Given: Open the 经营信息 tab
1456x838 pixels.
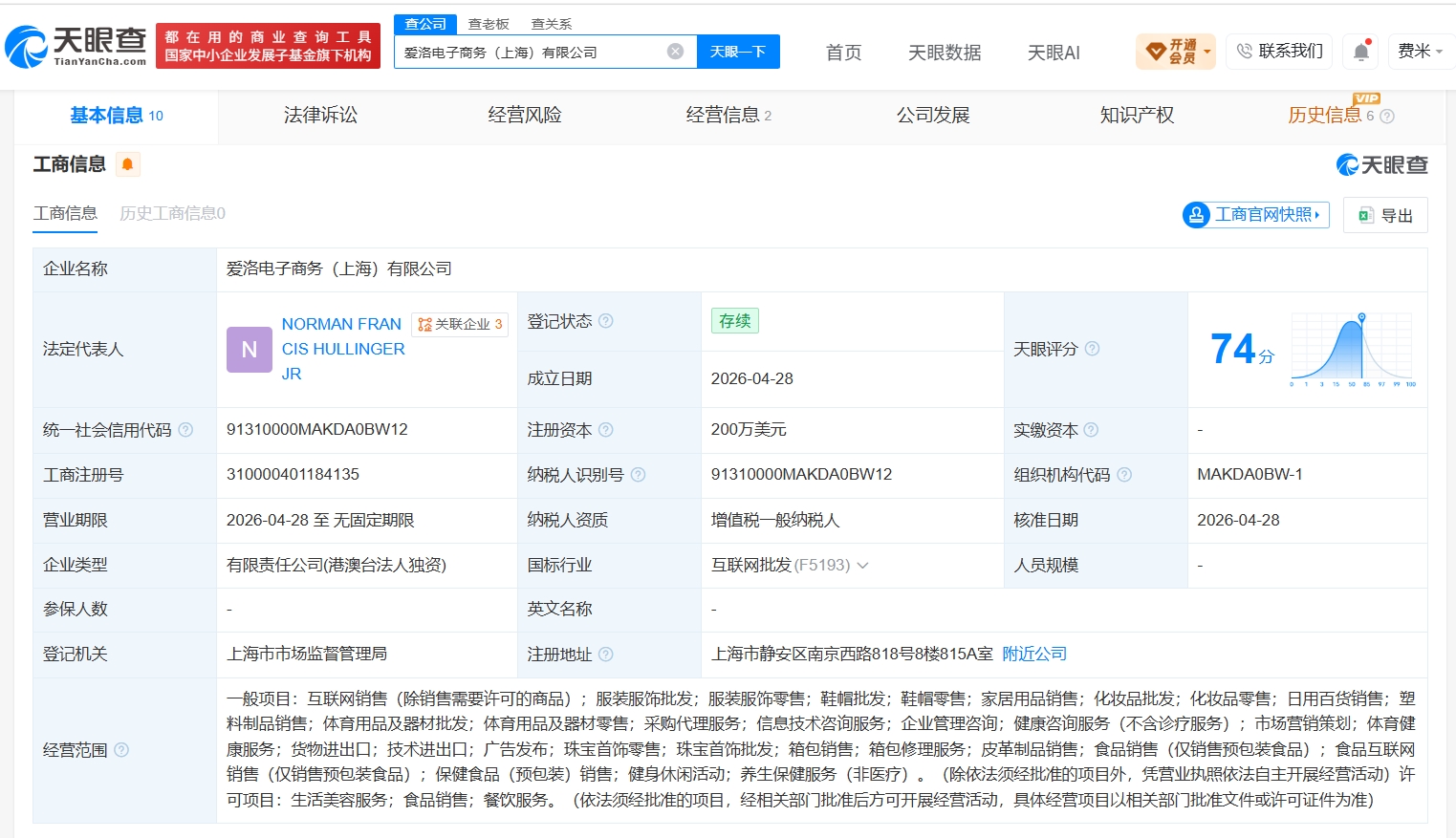Looking at the screenshot, I should pyautogui.click(x=728, y=116).
